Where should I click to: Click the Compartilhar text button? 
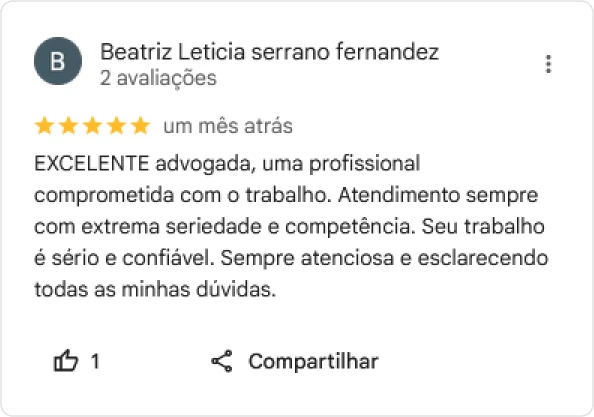pyautogui.click(x=313, y=361)
